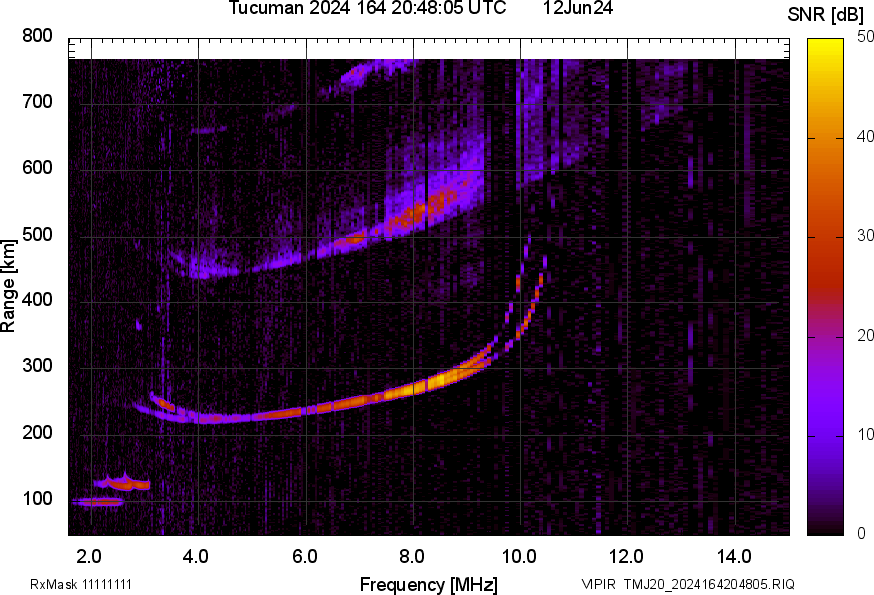
Task: Click range tick label '200'
Action: click(37, 433)
